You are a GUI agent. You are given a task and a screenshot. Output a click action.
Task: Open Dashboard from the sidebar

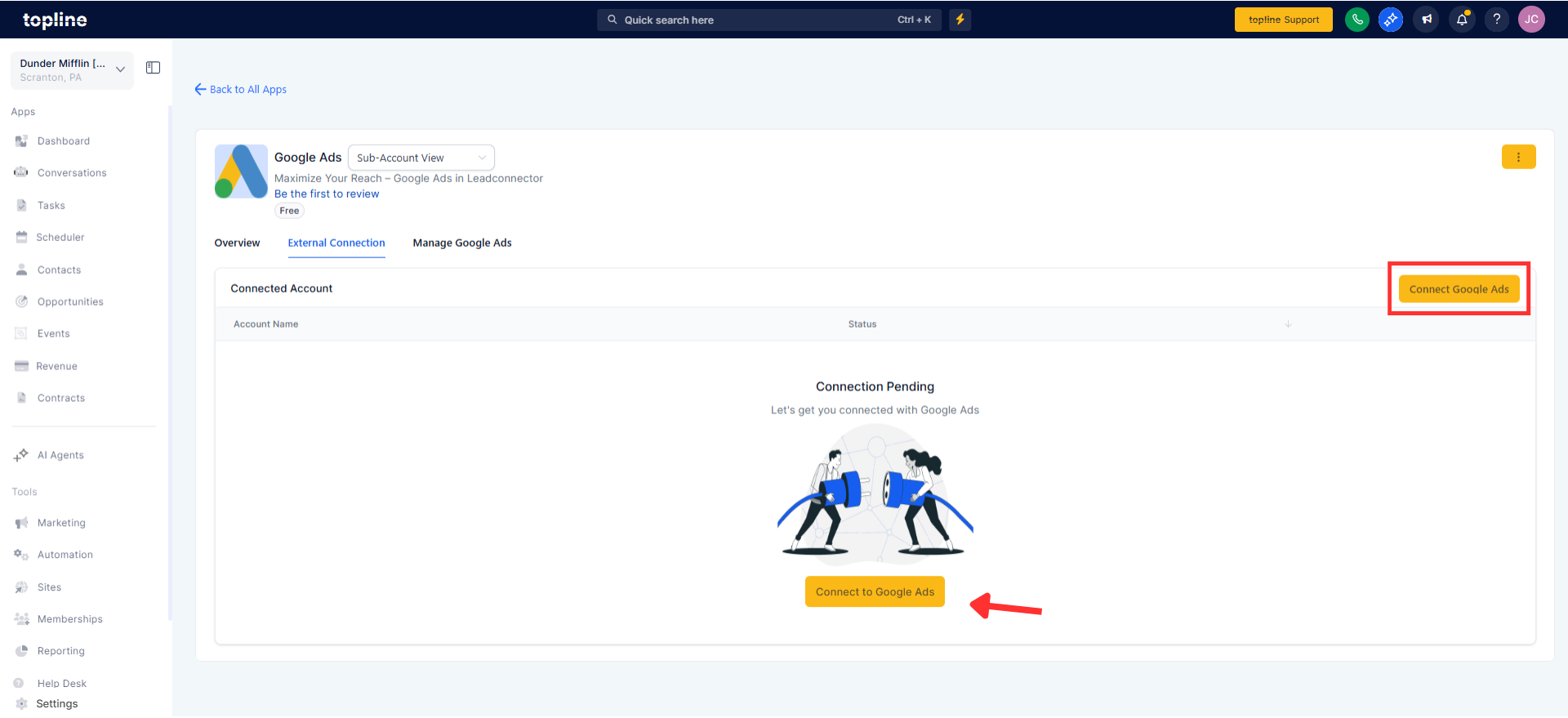(64, 141)
